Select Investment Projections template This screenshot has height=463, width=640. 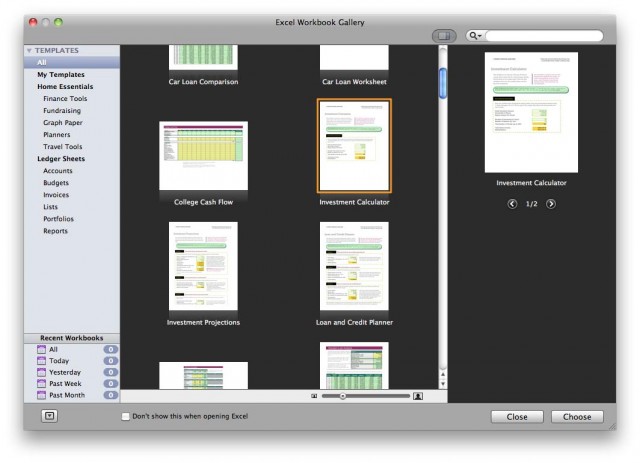pyautogui.click(x=203, y=266)
